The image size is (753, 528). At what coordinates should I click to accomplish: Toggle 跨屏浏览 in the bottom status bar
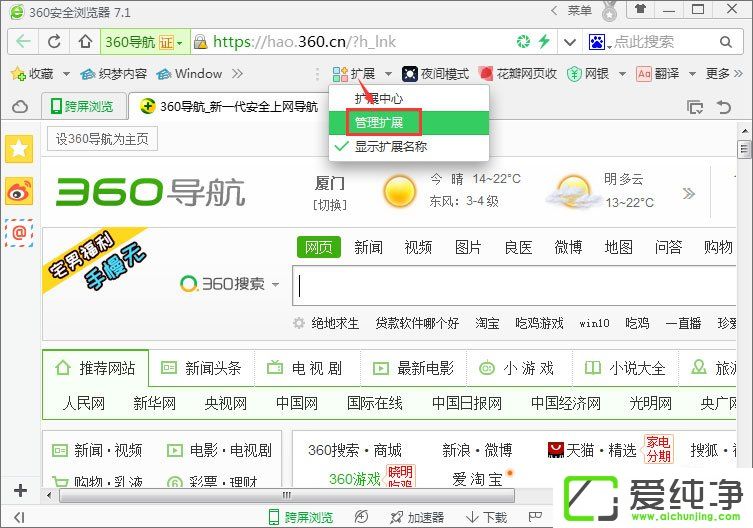tap(299, 517)
